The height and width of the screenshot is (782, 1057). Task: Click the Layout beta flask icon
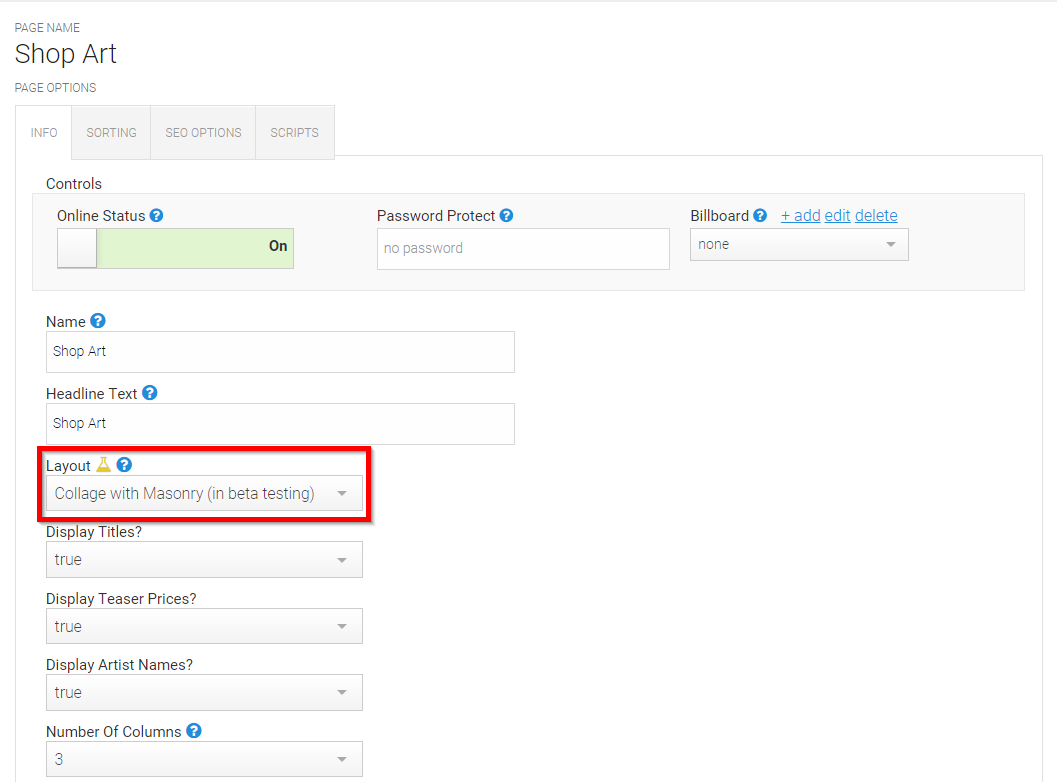click(x=103, y=464)
